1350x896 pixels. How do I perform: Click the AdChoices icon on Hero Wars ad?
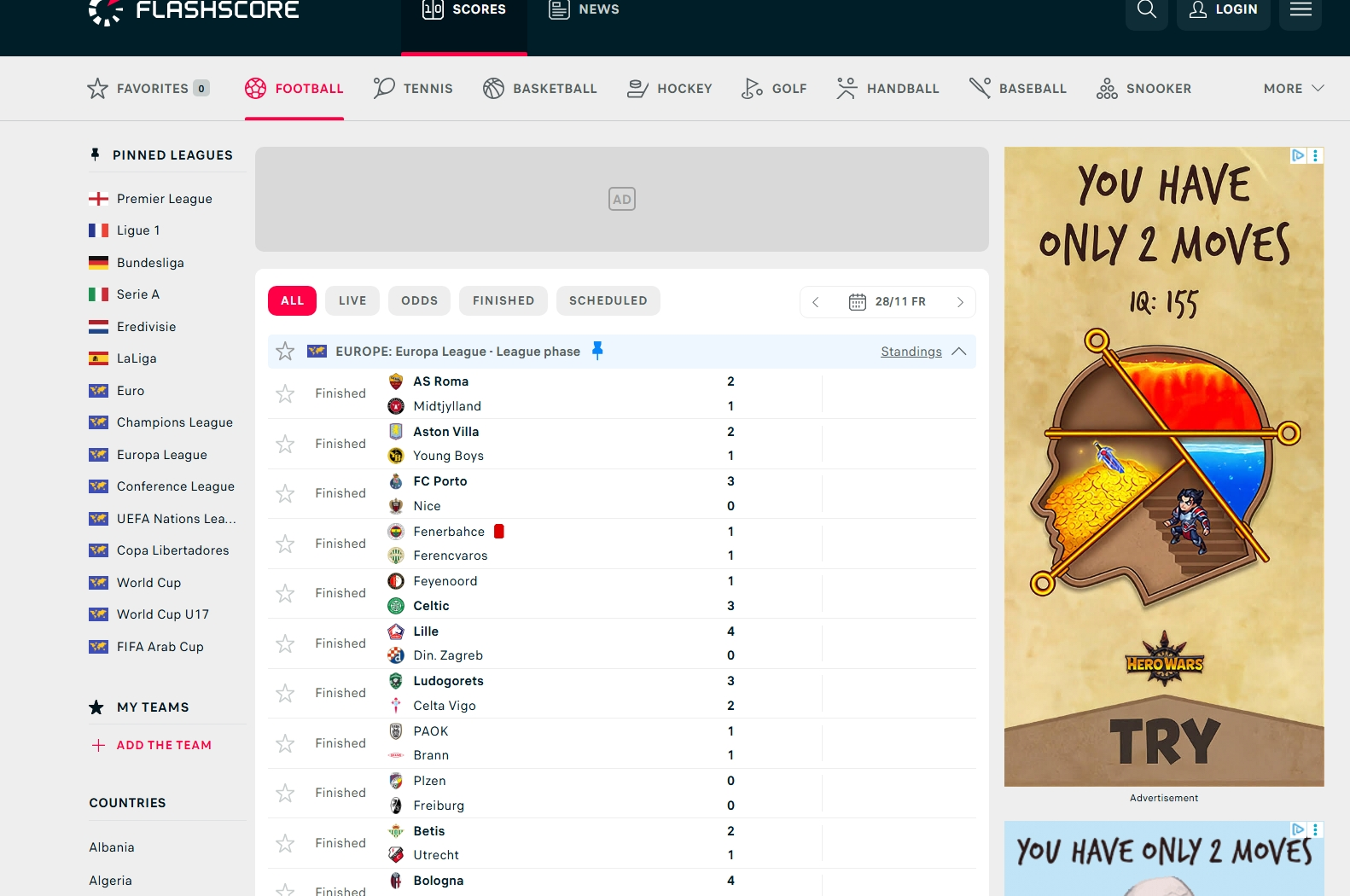1297,155
